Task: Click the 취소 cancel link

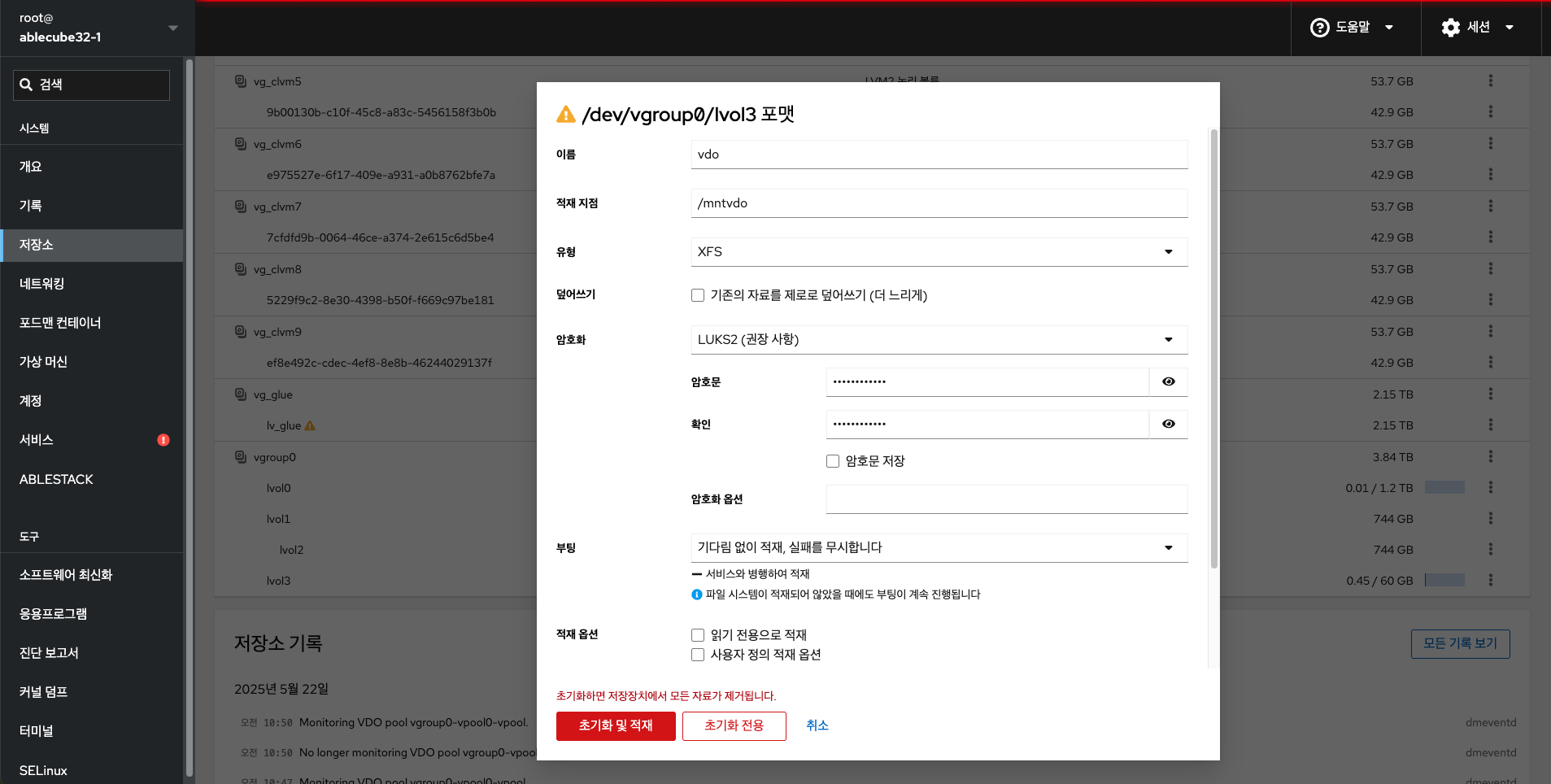Action: (x=817, y=725)
